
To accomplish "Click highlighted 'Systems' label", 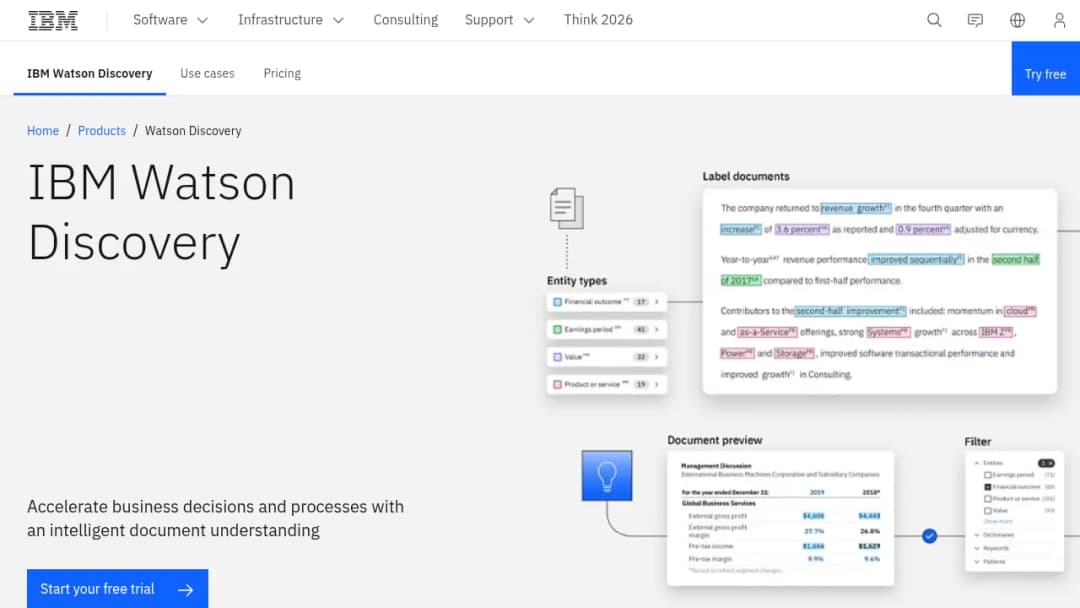I will [888, 332].
